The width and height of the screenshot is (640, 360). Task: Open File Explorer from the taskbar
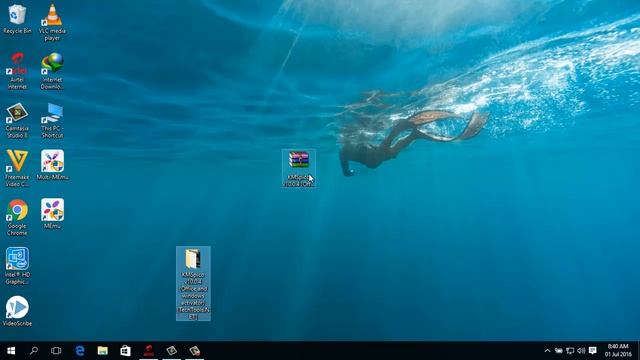[102, 351]
